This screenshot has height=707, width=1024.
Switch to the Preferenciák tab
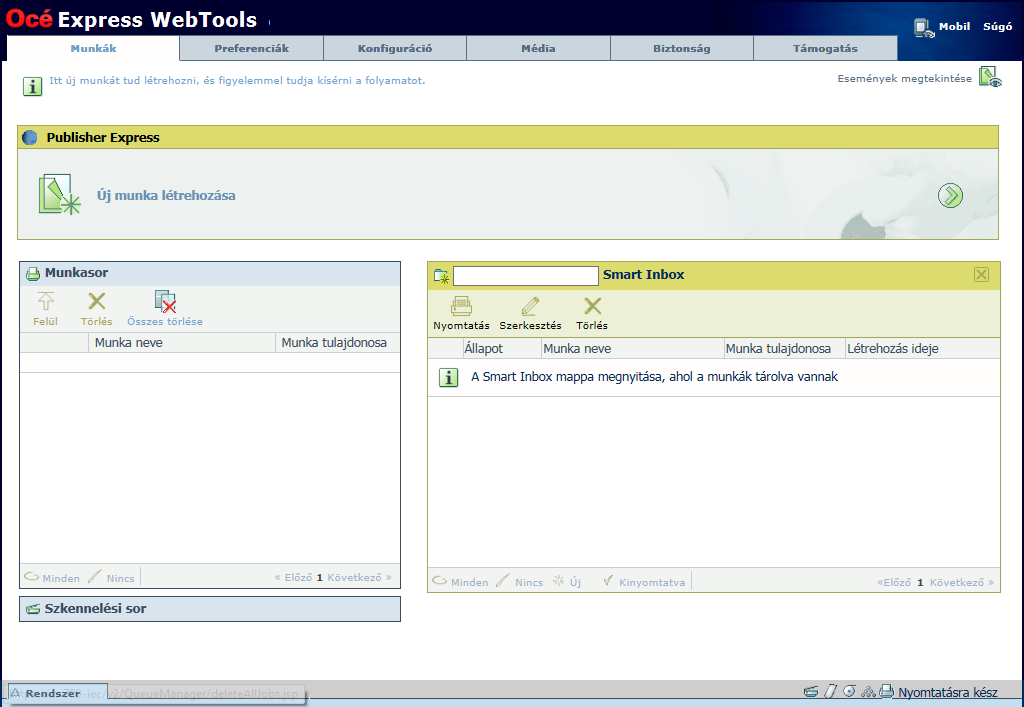(251, 48)
